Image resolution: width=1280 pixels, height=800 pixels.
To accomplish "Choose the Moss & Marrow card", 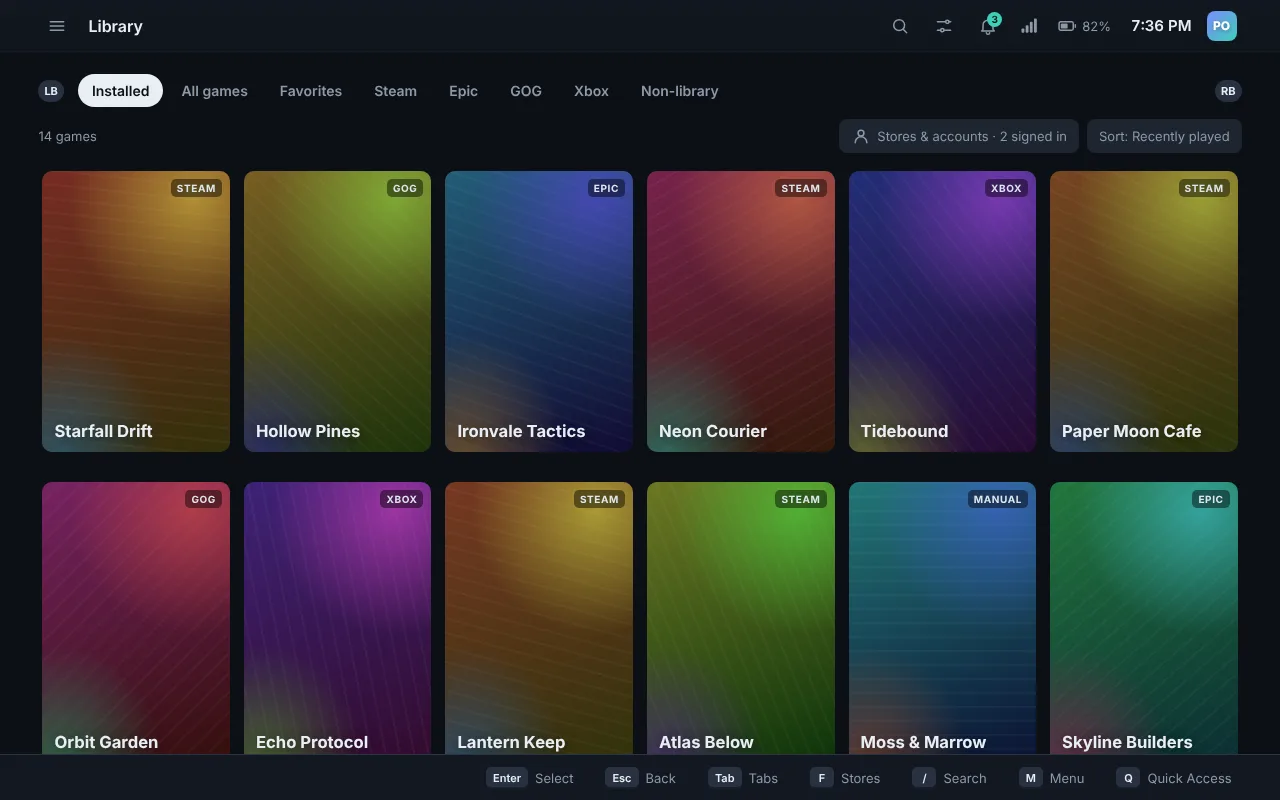I will [942, 618].
